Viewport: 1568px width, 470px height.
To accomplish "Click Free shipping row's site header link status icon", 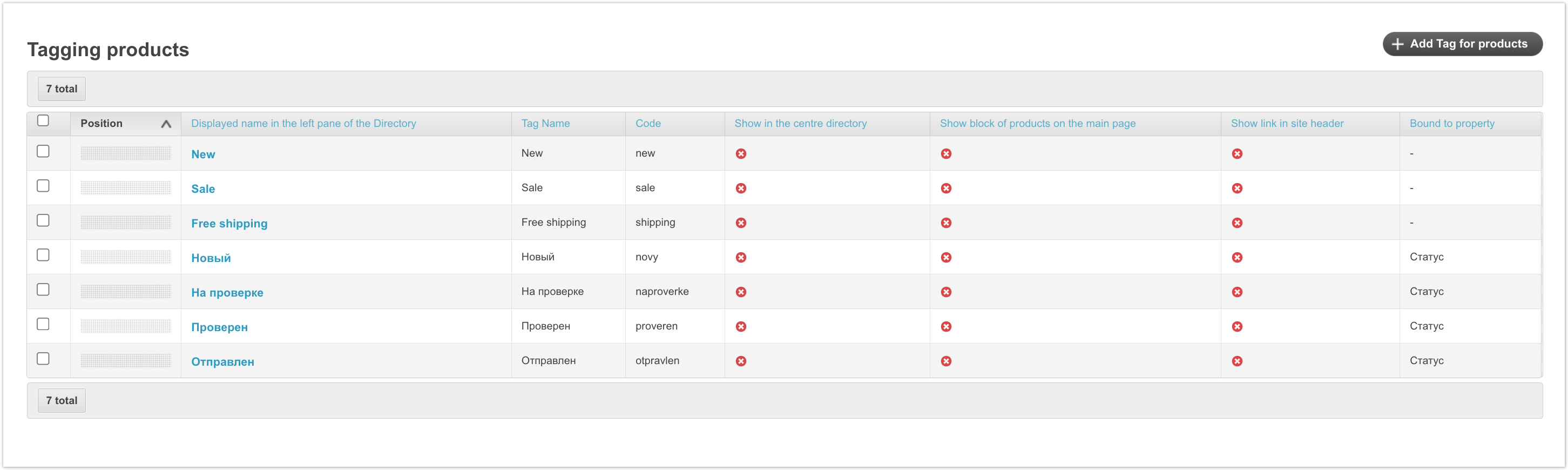I will (1236, 223).
